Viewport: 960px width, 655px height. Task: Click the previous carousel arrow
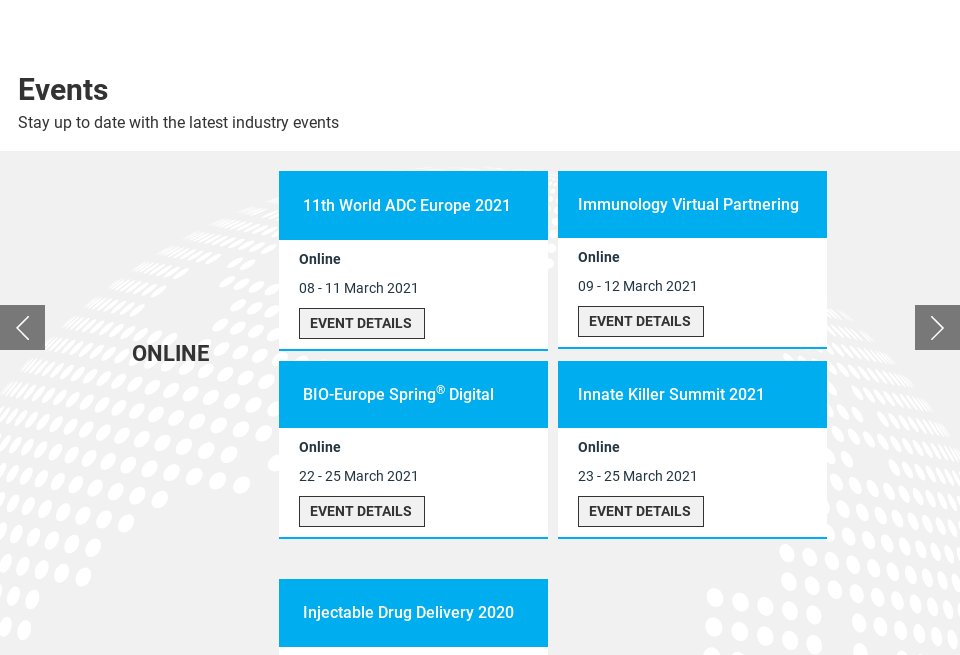22,327
